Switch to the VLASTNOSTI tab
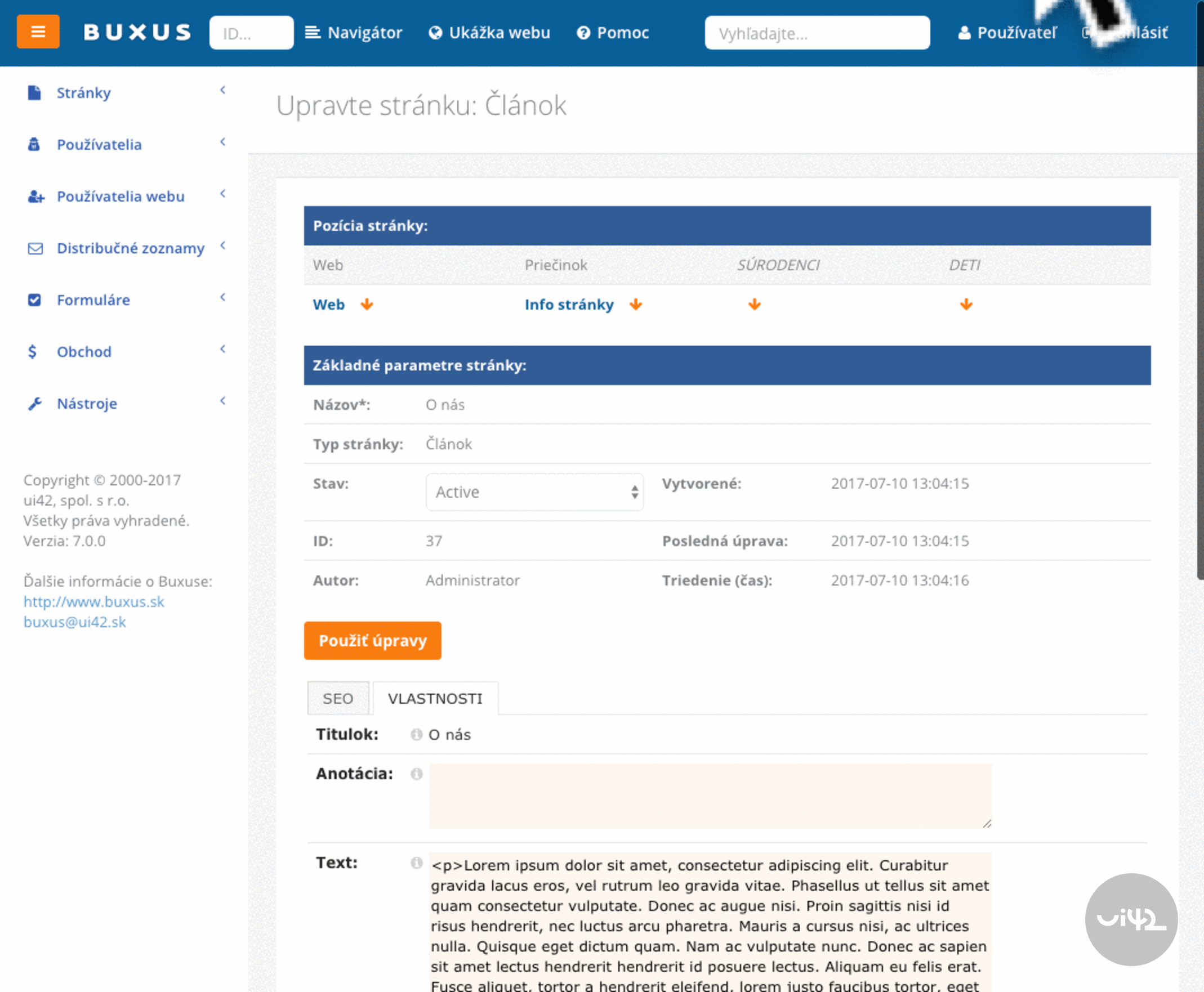Viewport: 1204px width, 992px height. coord(436,698)
